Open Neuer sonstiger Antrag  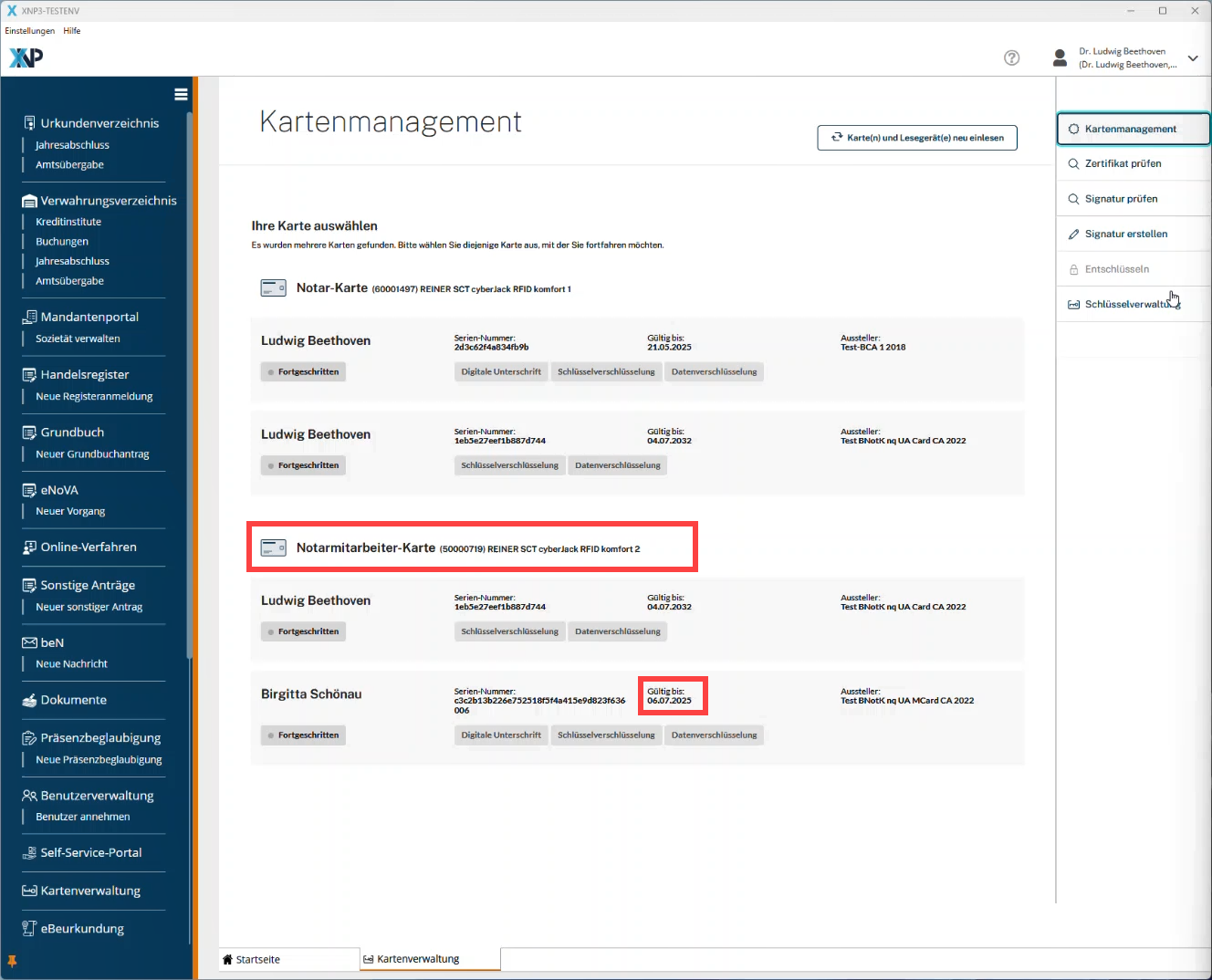89,607
